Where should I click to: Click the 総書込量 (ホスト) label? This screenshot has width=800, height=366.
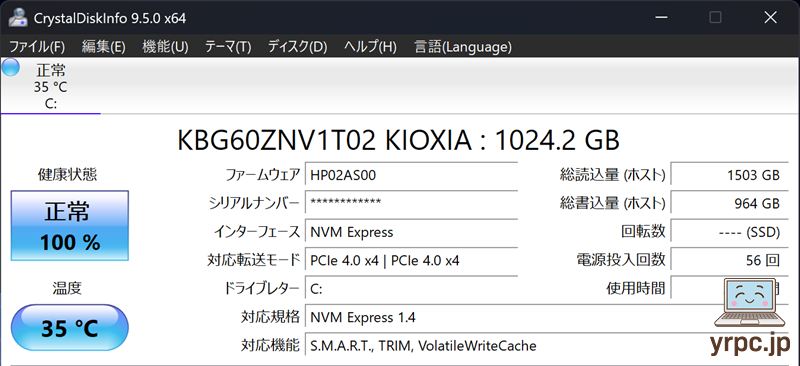coord(613,204)
